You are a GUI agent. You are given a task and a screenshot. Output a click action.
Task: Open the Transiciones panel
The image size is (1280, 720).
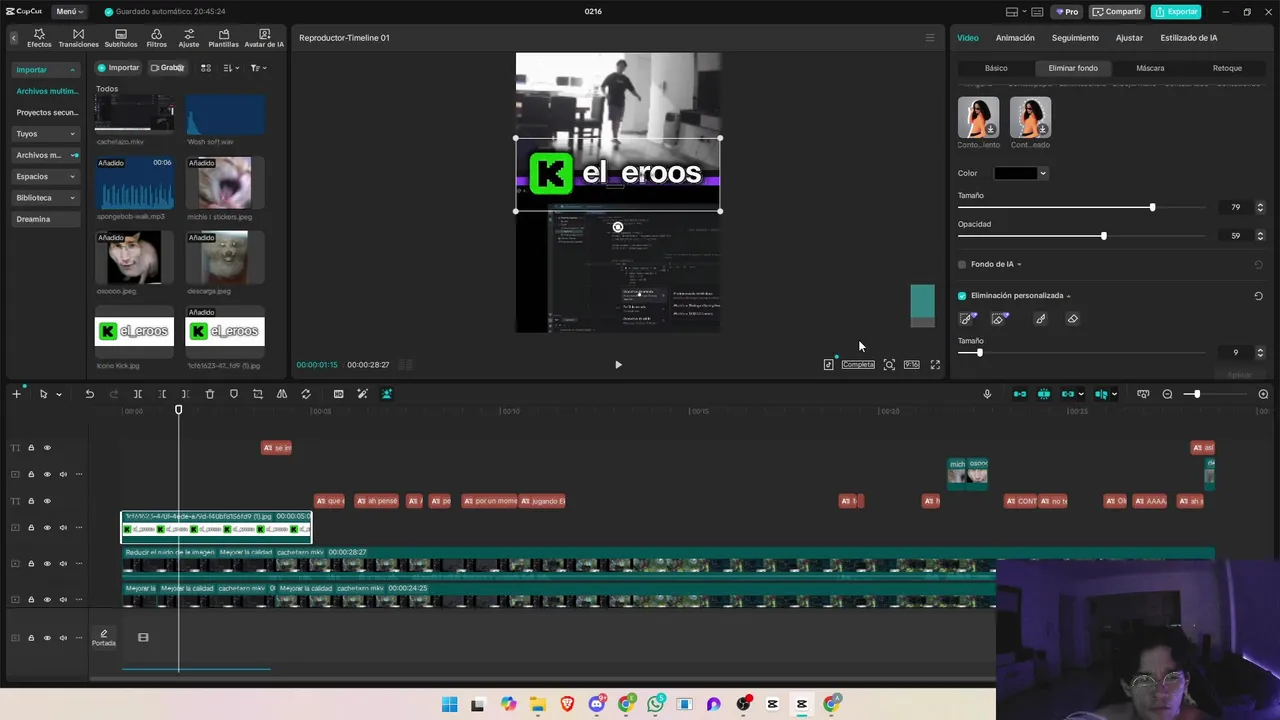[x=78, y=38]
